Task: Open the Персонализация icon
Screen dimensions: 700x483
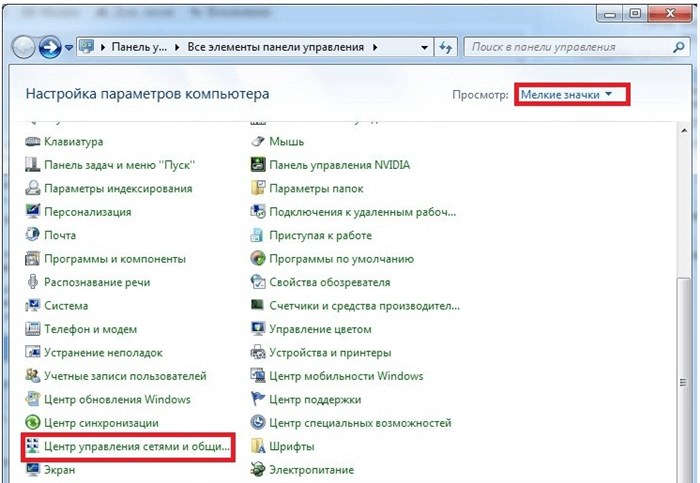Action: (33, 212)
